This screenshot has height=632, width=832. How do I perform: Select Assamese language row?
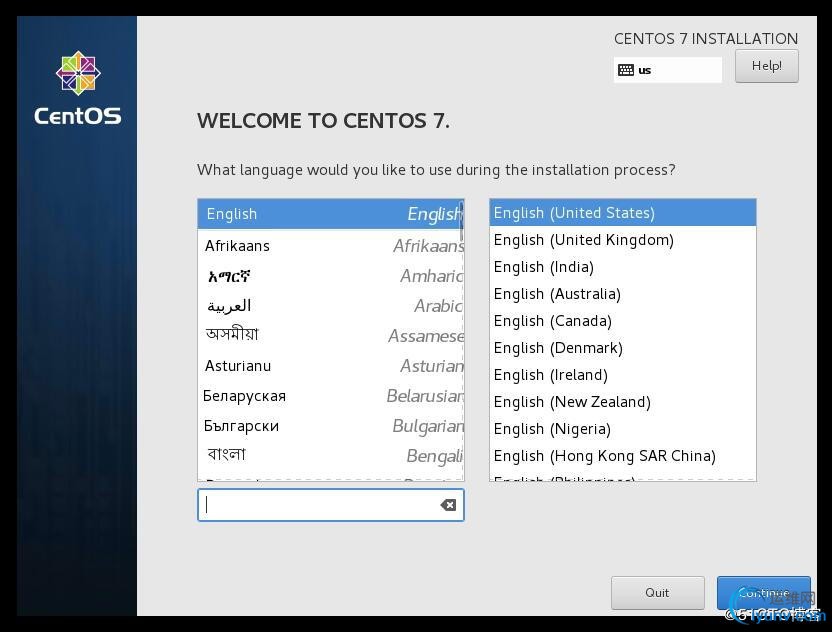329,336
